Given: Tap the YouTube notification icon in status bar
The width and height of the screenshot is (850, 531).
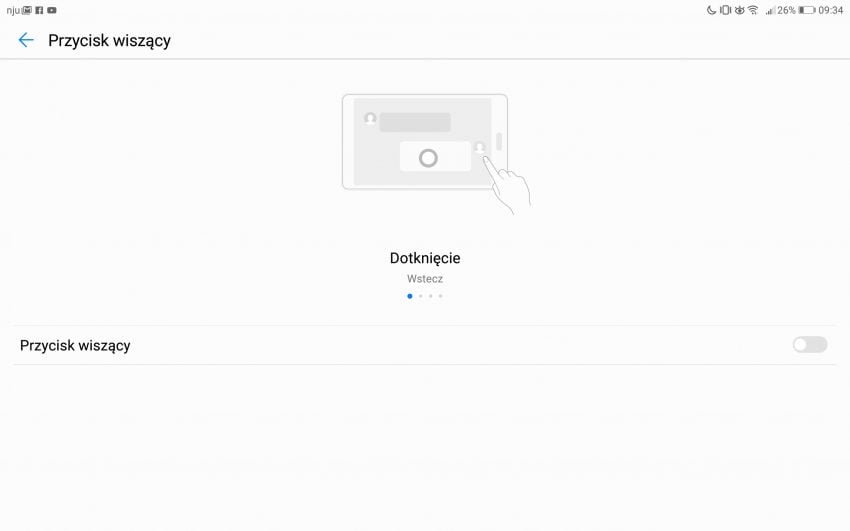Looking at the screenshot, I should click(51, 10).
